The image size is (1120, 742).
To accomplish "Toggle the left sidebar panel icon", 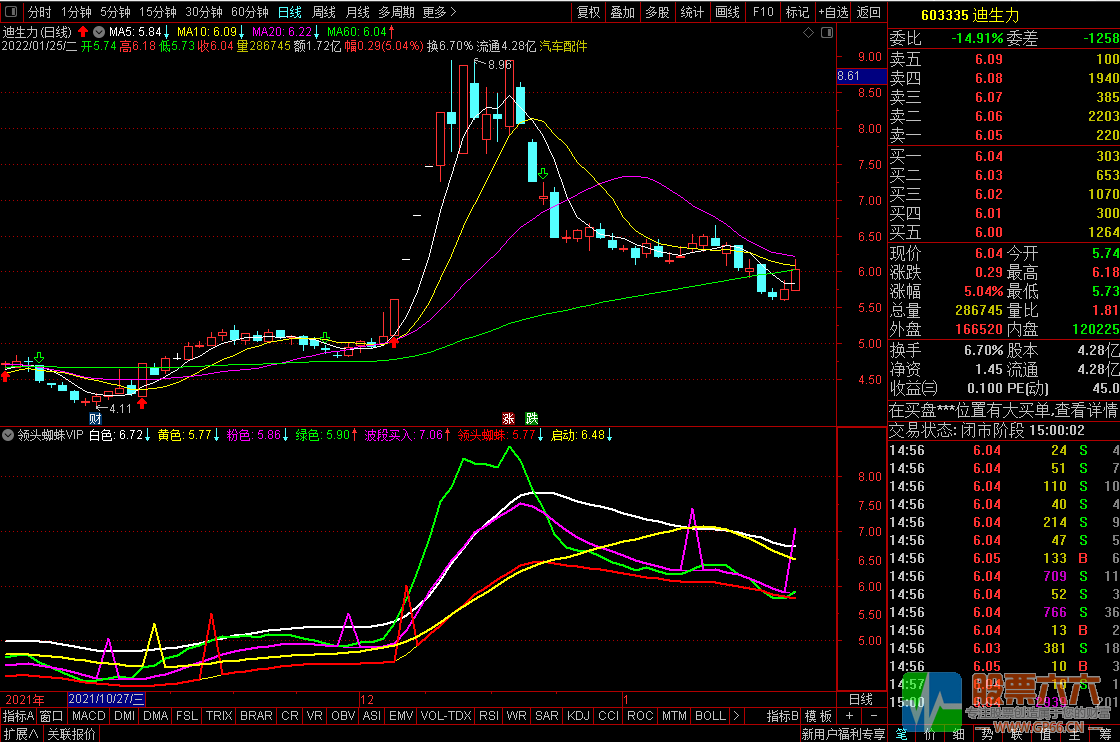I will click(11, 11).
